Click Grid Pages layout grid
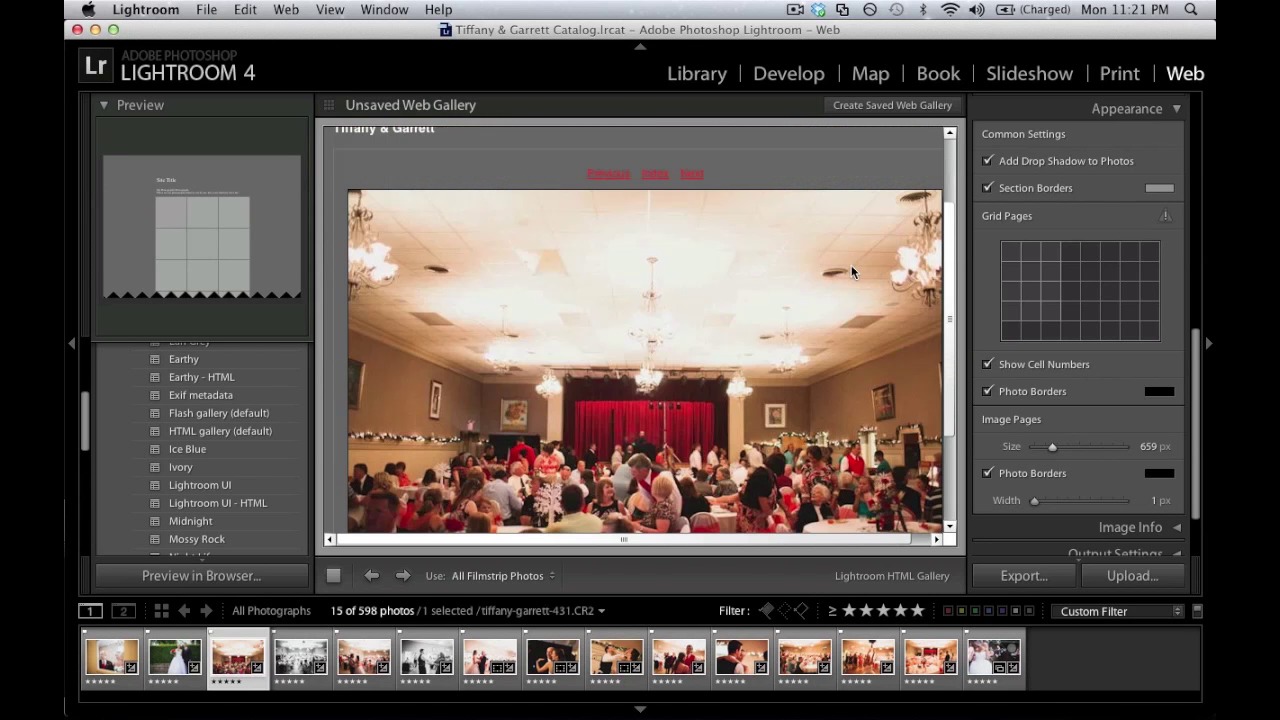The width and height of the screenshot is (1280, 720). pos(1080,291)
